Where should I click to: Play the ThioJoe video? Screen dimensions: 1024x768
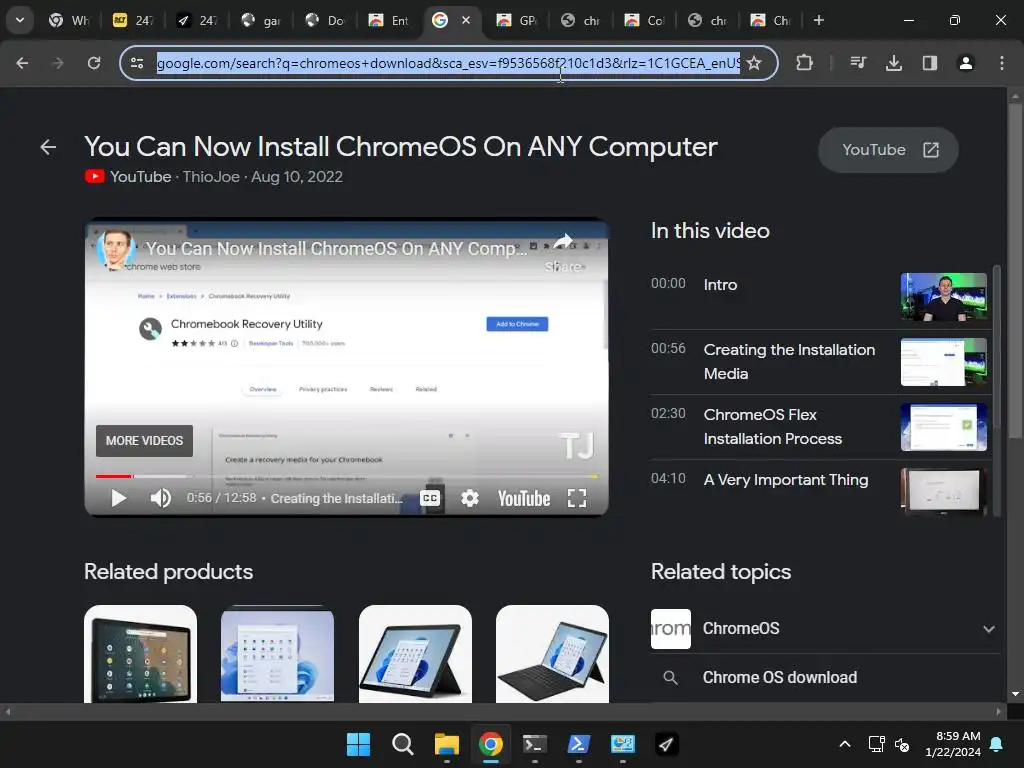(x=118, y=498)
